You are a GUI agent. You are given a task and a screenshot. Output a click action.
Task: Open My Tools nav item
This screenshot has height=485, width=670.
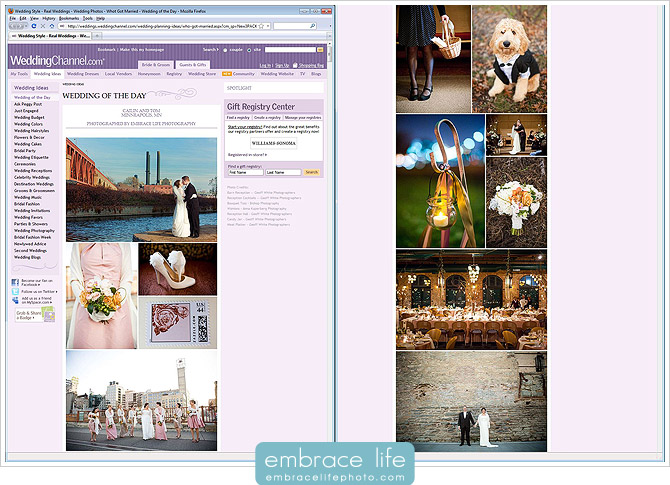19,74
